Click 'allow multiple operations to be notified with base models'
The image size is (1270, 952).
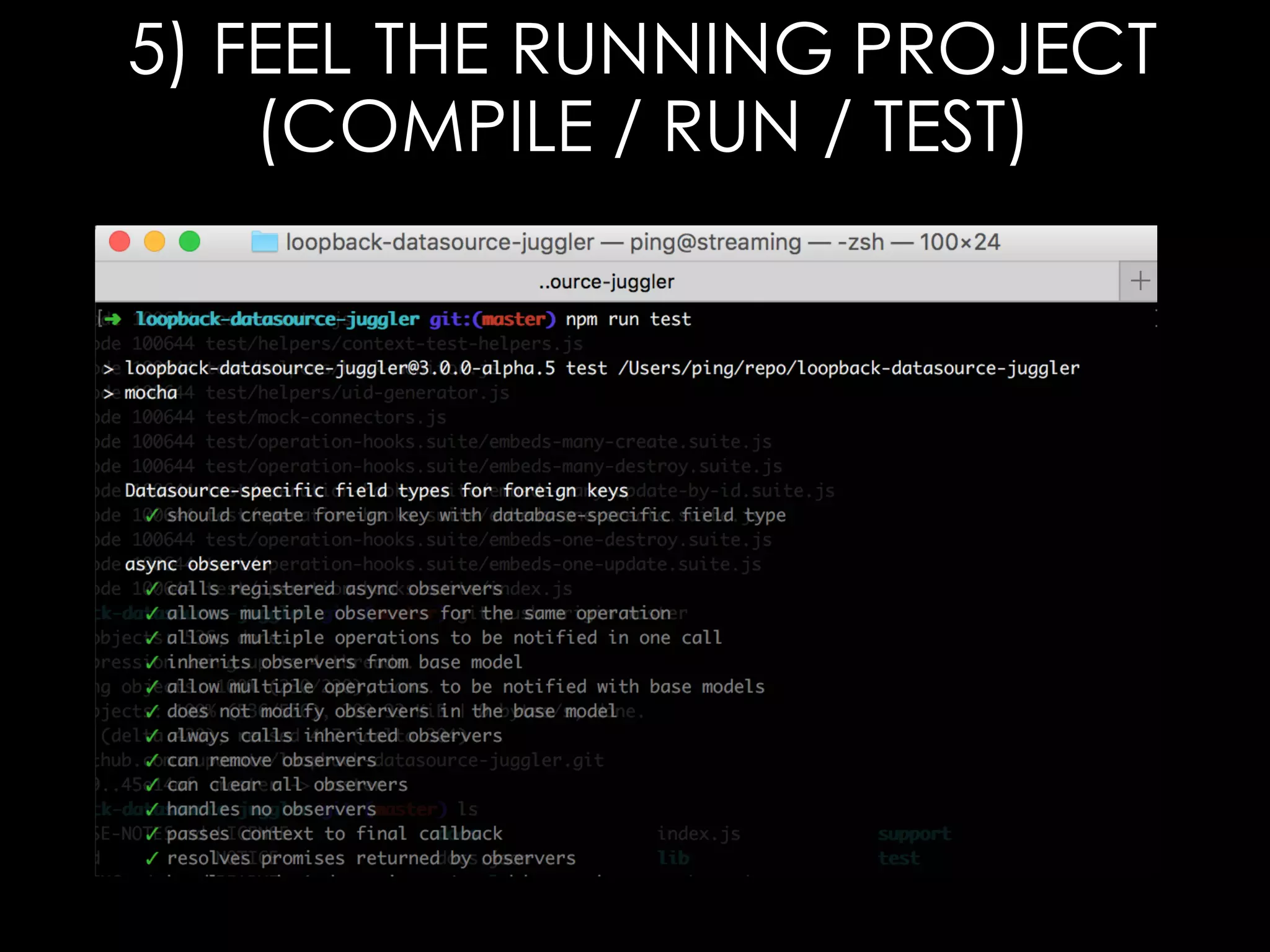point(465,687)
